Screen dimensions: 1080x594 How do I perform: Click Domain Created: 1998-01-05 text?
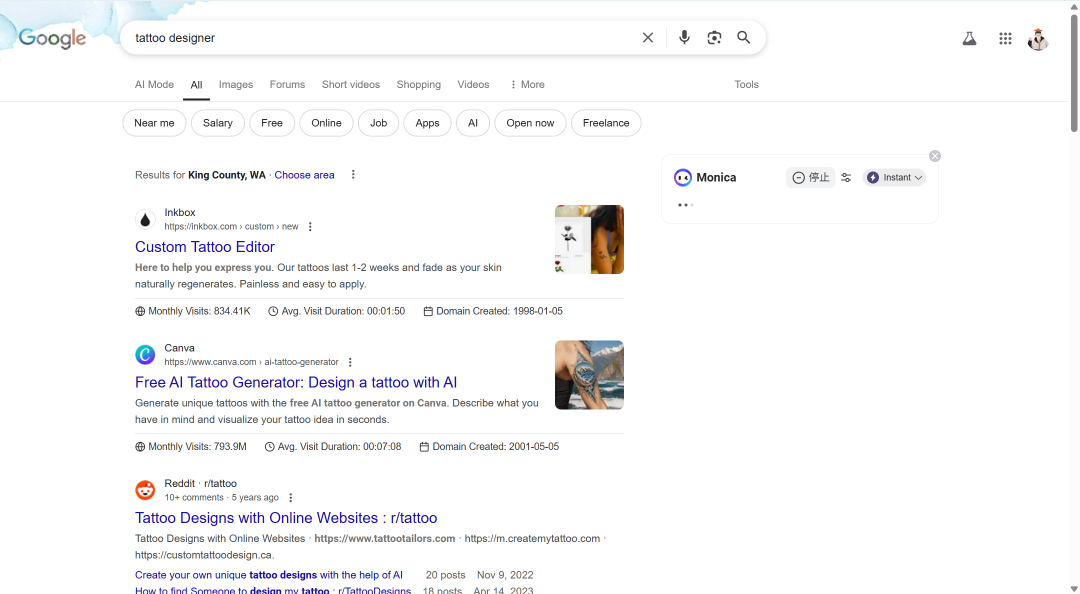pyautogui.click(x=493, y=311)
